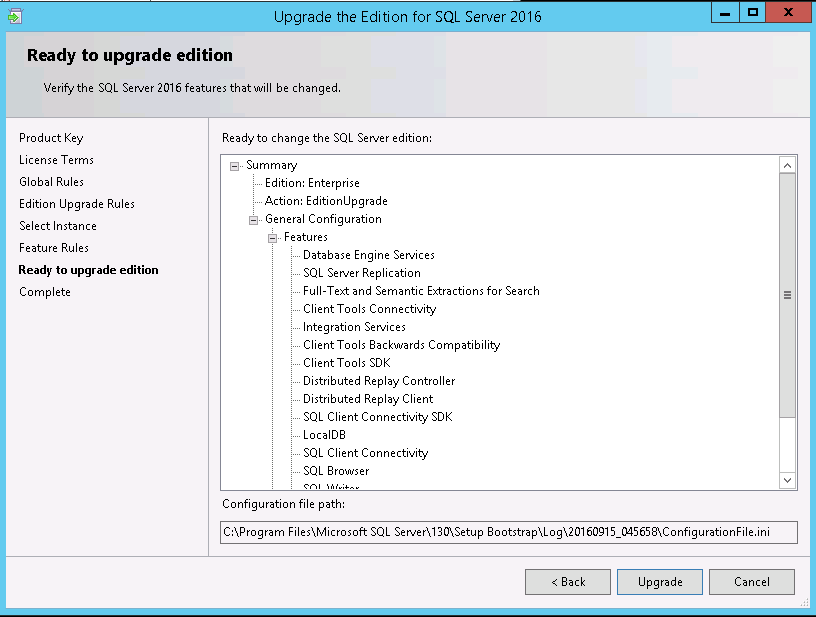
Task: Select Full-Text and Semantic Extractions for Search
Action: point(421,291)
